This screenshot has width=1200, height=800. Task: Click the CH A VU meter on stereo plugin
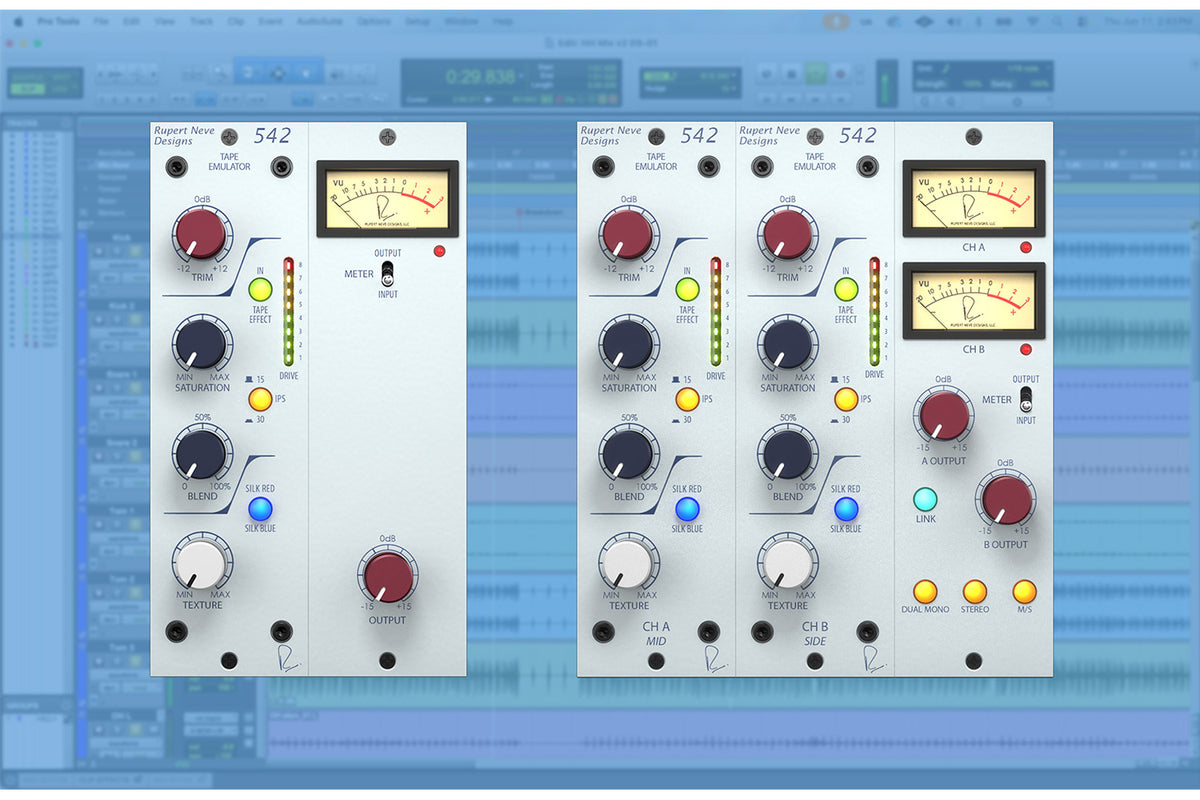click(x=974, y=198)
